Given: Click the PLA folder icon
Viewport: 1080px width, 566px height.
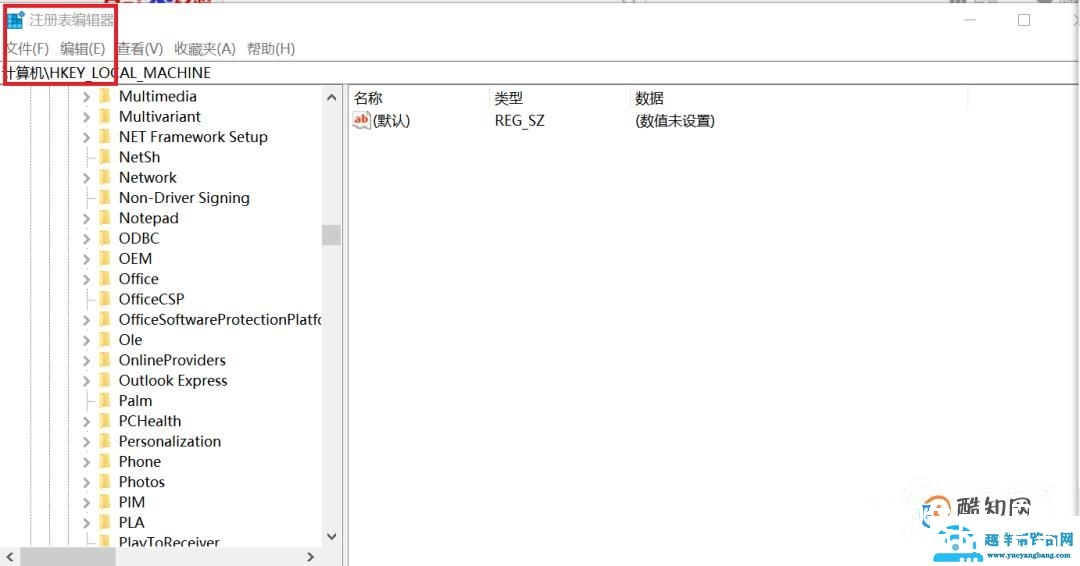Looking at the screenshot, I should click(105, 523).
